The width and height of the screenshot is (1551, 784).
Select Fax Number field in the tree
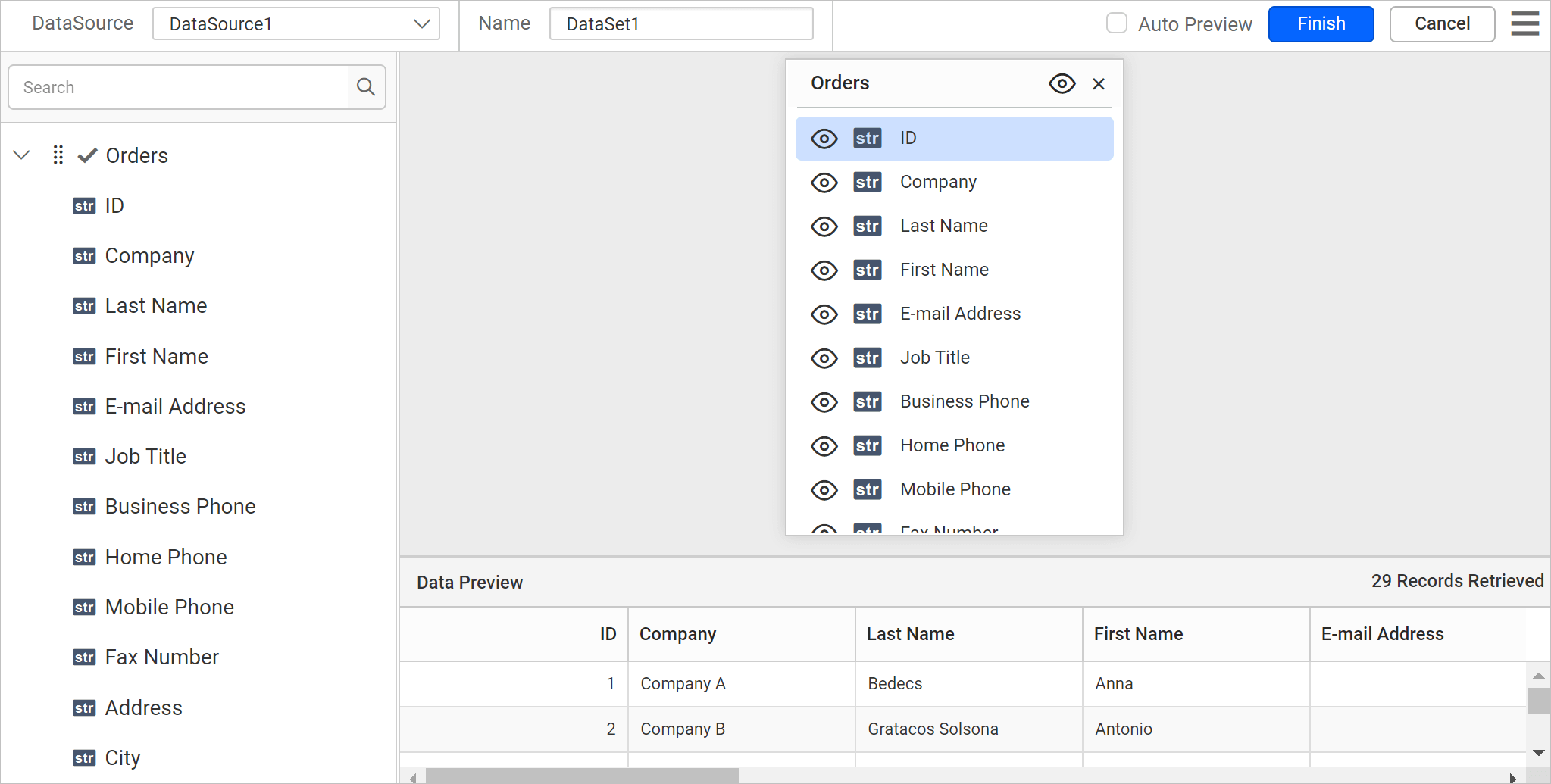[161, 657]
